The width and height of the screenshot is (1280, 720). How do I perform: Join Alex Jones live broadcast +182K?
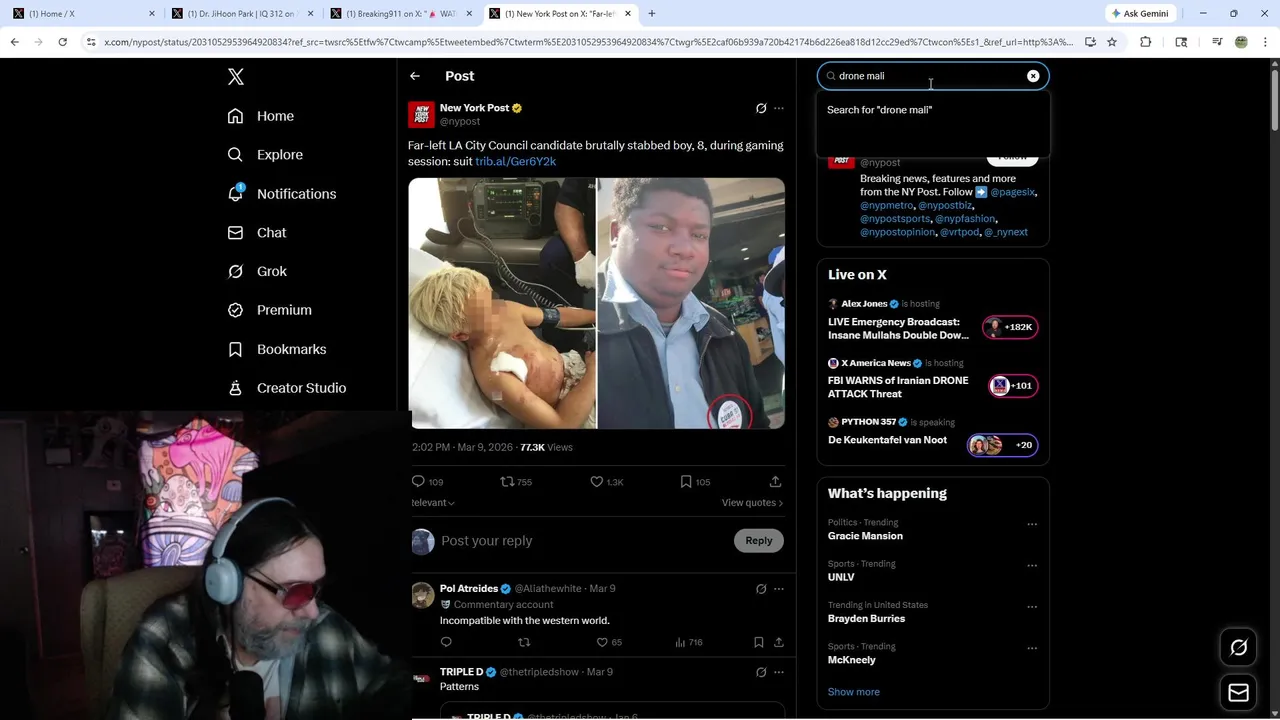(x=1010, y=327)
